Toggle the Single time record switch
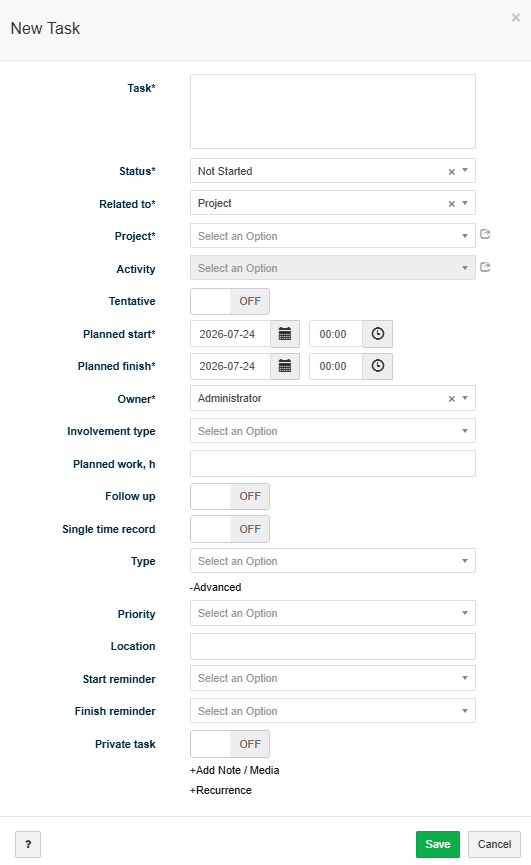Image resolution: width=531 pixels, height=865 pixels. (230, 529)
